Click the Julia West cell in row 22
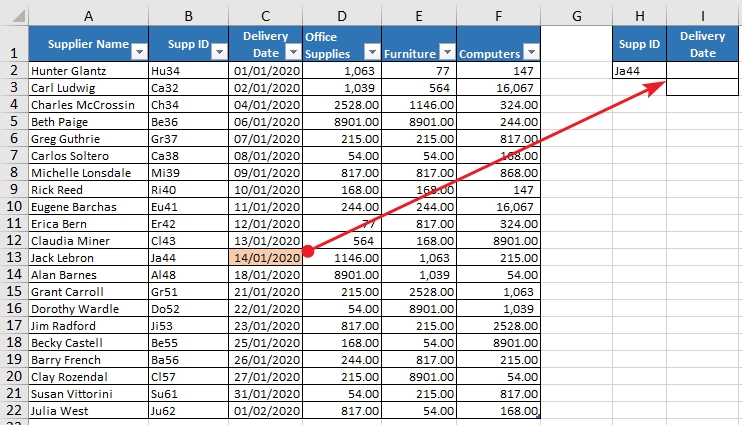The width and height of the screenshot is (742, 425). [x=89, y=411]
